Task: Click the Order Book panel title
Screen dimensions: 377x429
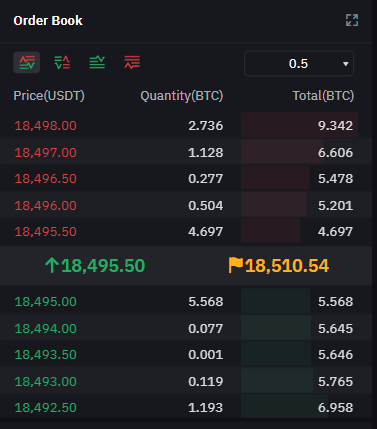Action: pyautogui.click(x=48, y=21)
